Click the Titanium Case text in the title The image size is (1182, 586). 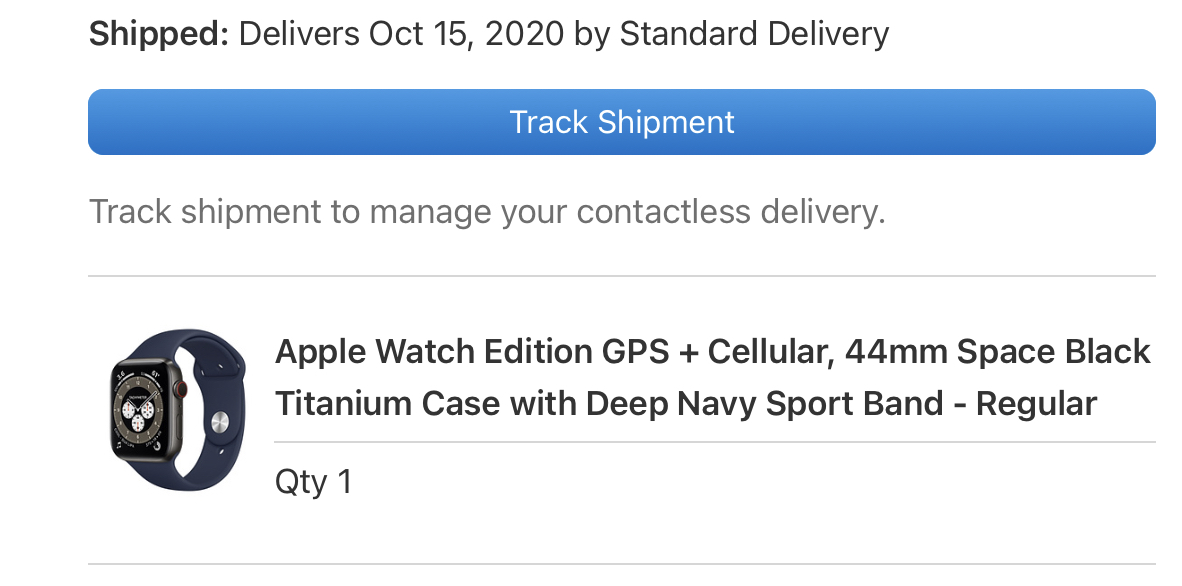(384, 404)
